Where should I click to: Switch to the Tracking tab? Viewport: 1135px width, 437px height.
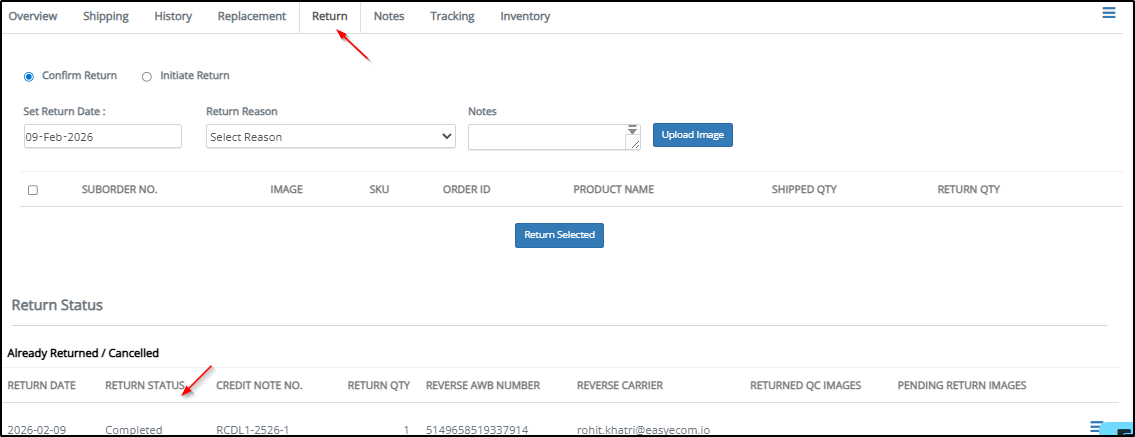coord(452,17)
